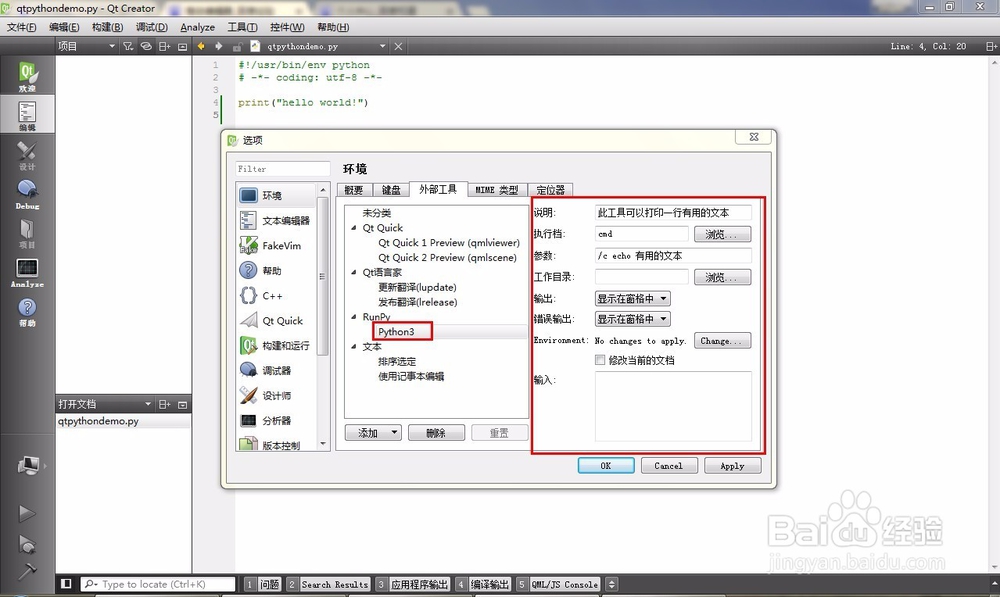Select Designer category in options
Screen dimensions: 1000x597
(x=276, y=395)
